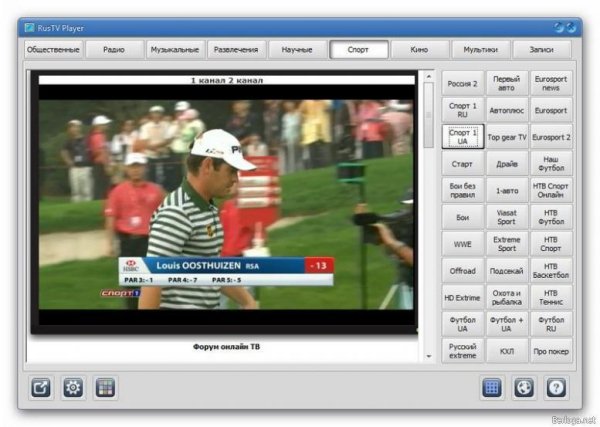Play the Top gear TV channel
The height and width of the screenshot is (427, 600).
coord(507,137)
